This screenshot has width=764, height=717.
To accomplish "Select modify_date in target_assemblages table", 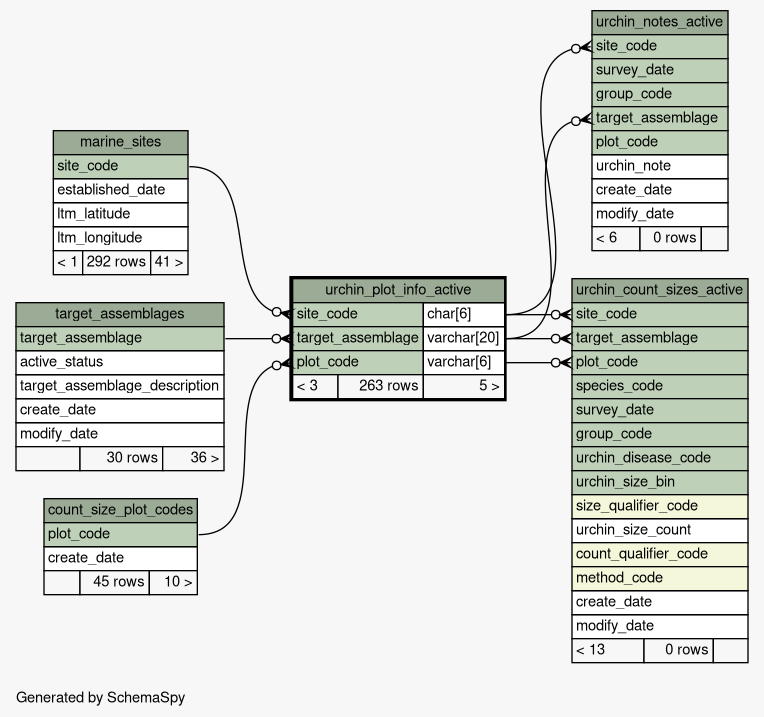I will [120, 434].
